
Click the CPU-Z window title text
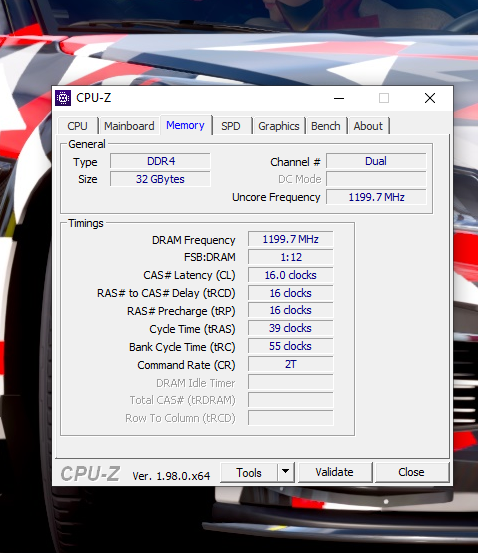coord(93,98)
